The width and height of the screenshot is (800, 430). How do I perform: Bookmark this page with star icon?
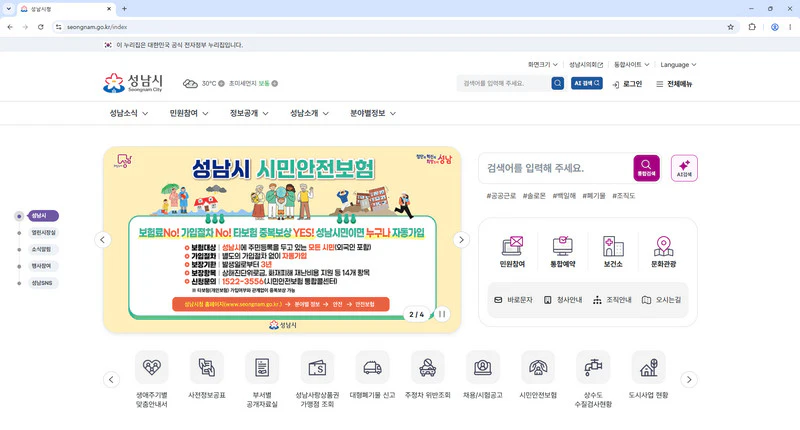pyautogui.click(x=731, y=27)
